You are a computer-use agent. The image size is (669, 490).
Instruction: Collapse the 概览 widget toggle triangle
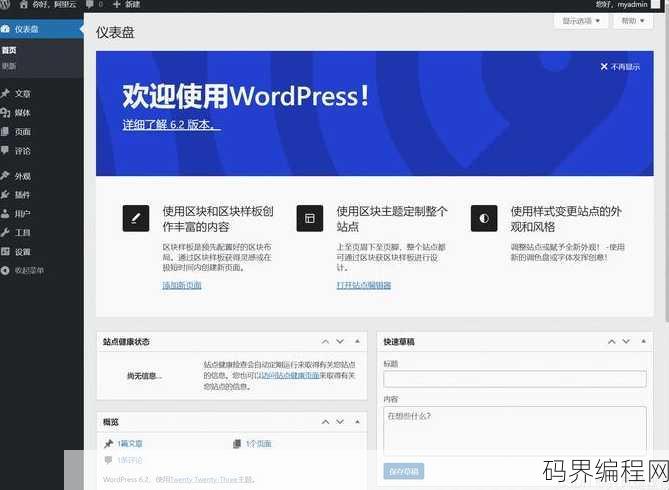click(x=357, y=422)
